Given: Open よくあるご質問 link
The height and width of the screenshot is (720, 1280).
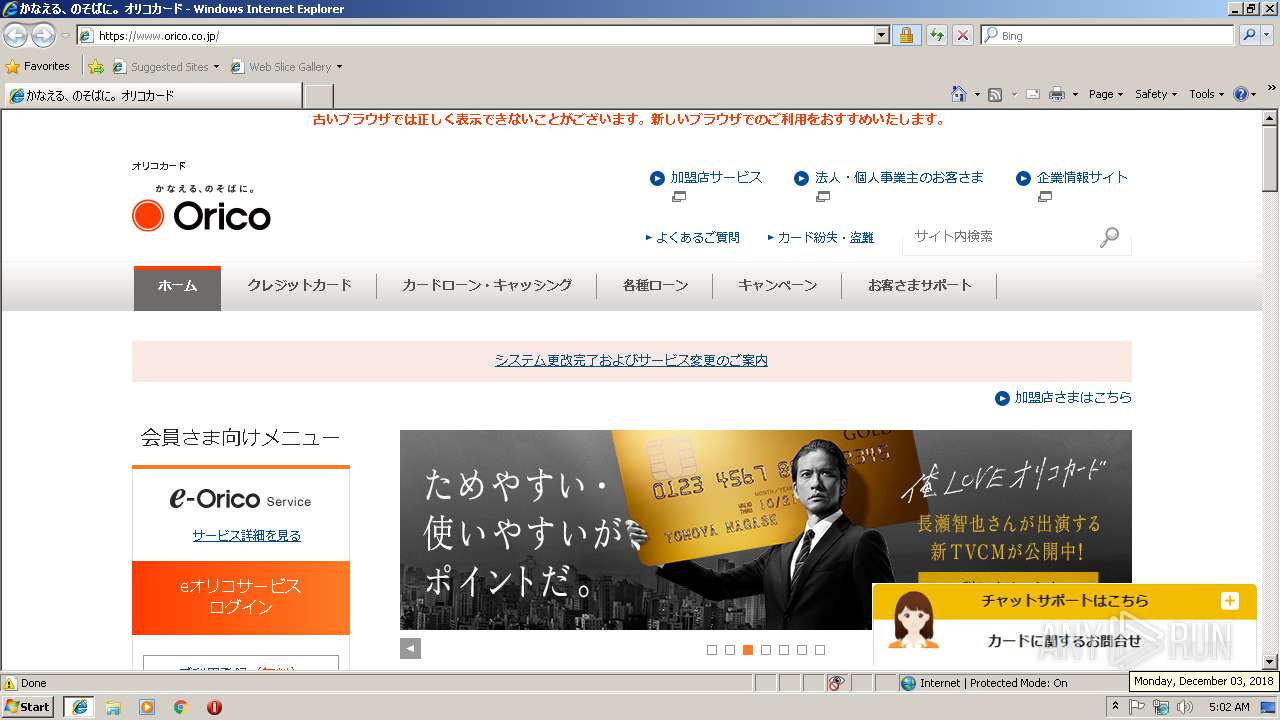Looking at the screenshot, I should pos(698,238).
